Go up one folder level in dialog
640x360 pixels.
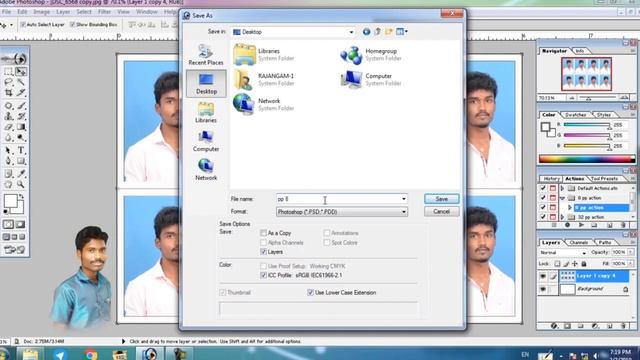coord(378,31)
